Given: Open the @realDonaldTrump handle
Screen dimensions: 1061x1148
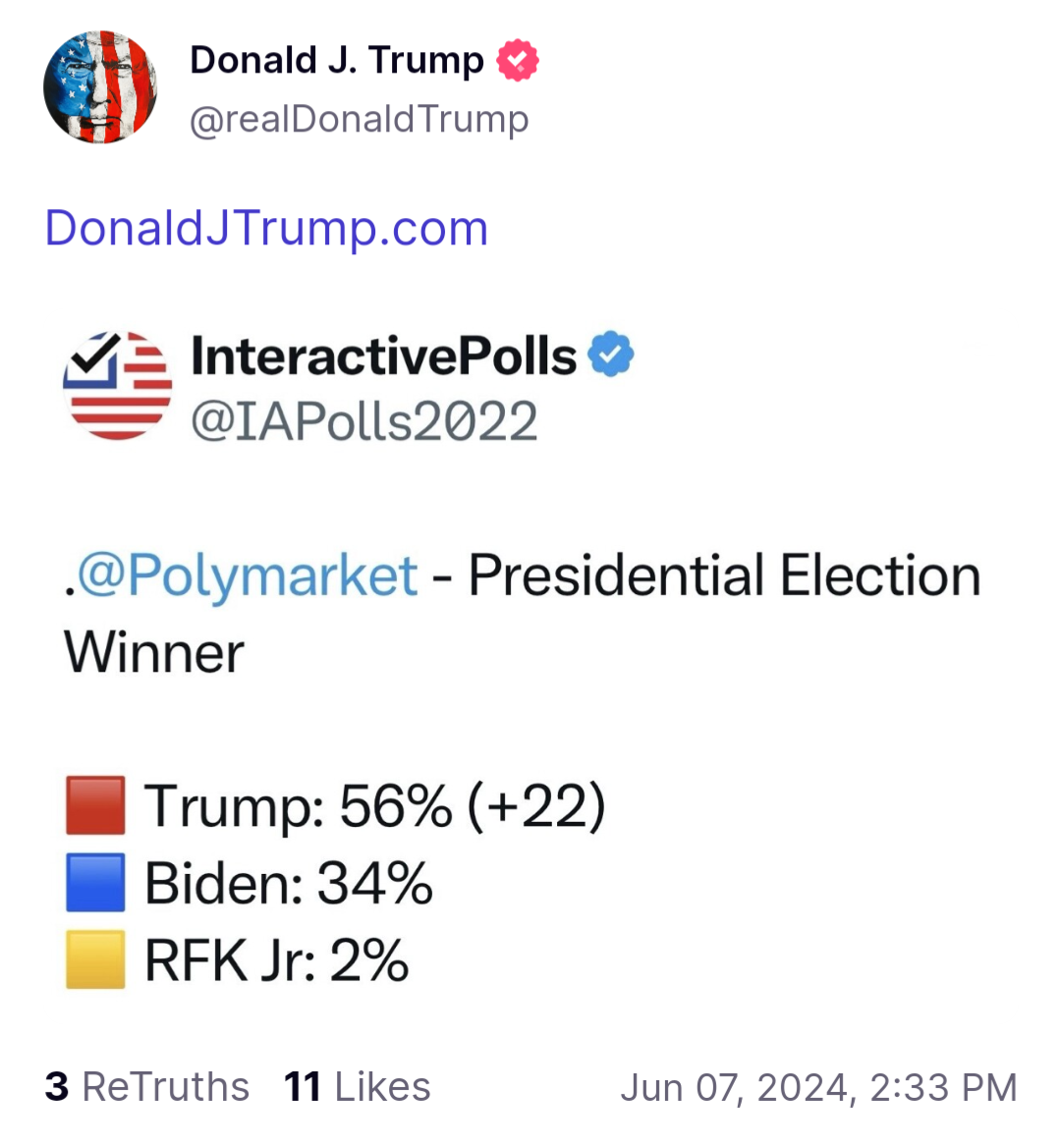Looking at the screenshot, I should [x=359, y=120].
